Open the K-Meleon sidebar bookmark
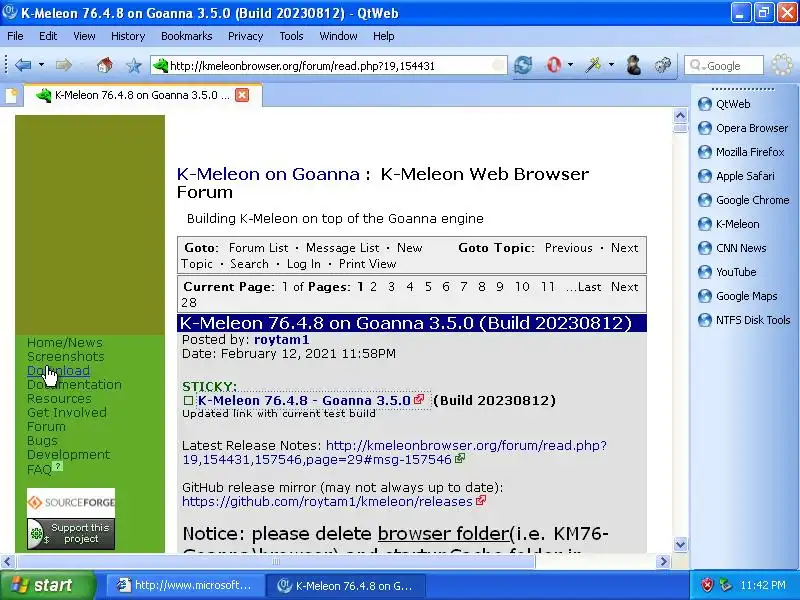Viewport: 800px width, 600px height. coord(729,224)
